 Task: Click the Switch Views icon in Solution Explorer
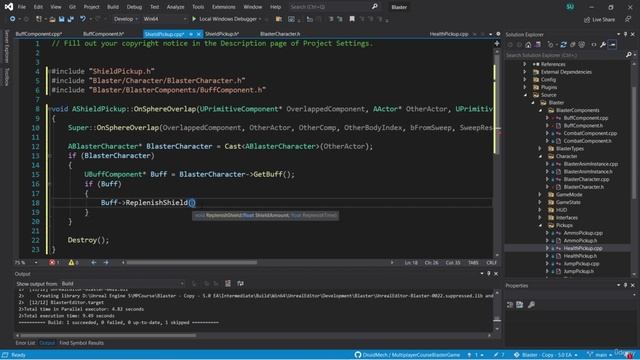(538, 45)
